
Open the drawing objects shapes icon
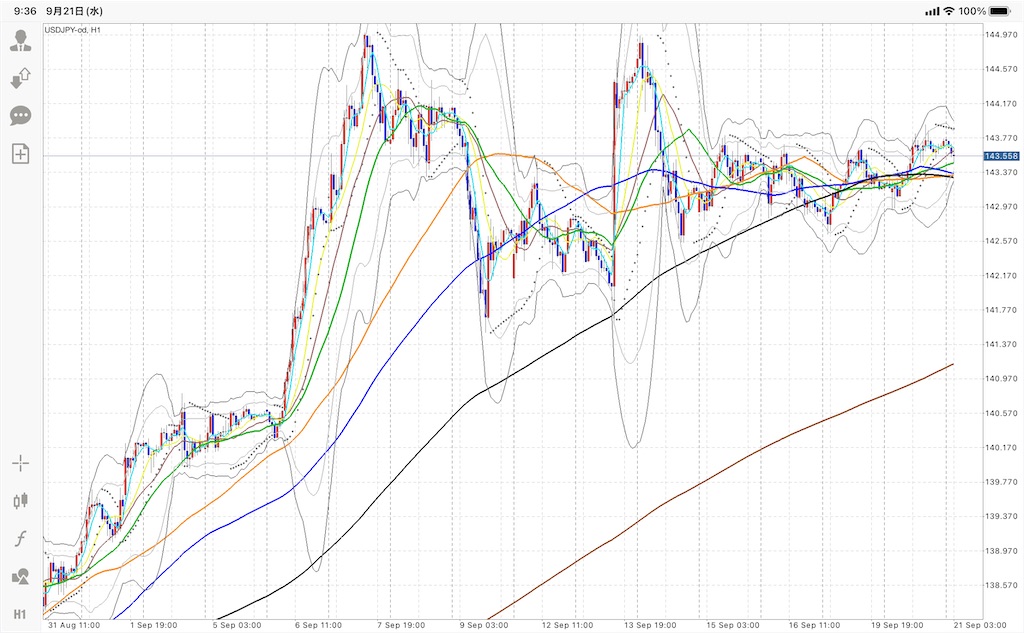pos(20,576)
